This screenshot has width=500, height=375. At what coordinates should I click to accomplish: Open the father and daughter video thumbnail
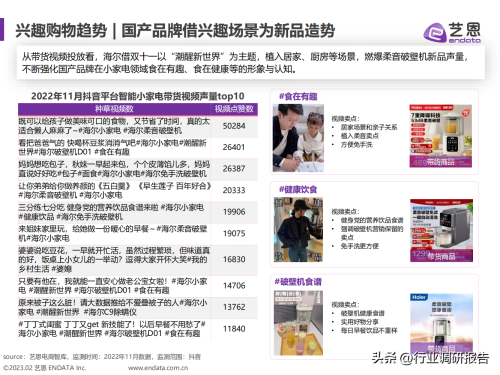point(298,138)
